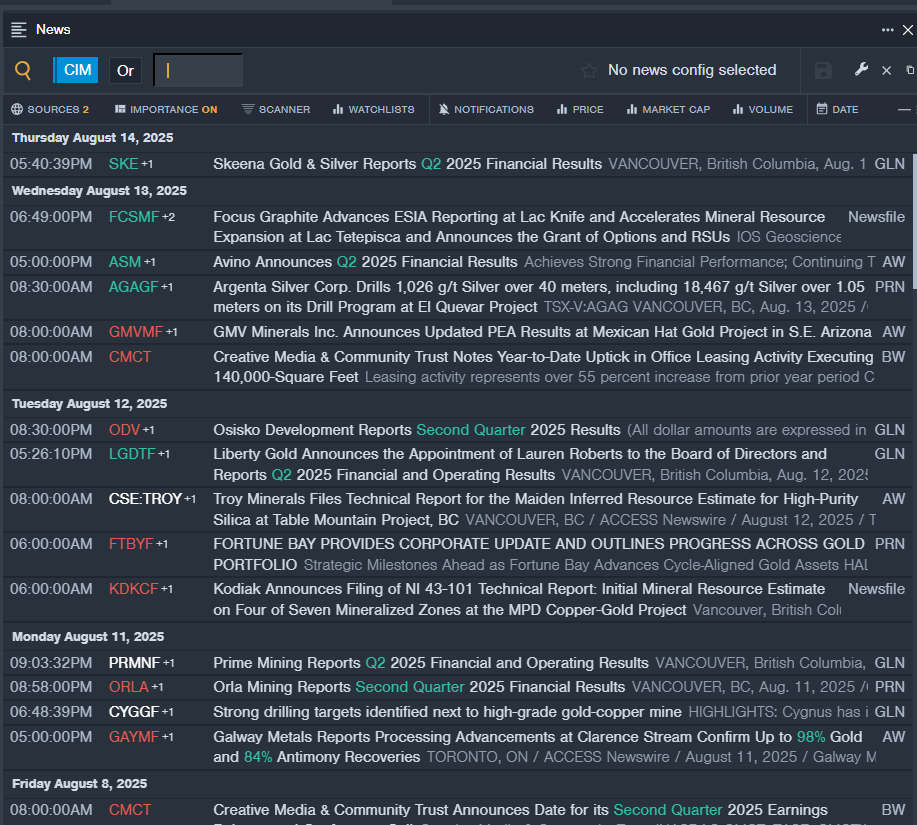The image size is (917, 825).
Task: Open the three-dot panel options menu
Action: tap(887, 30)
